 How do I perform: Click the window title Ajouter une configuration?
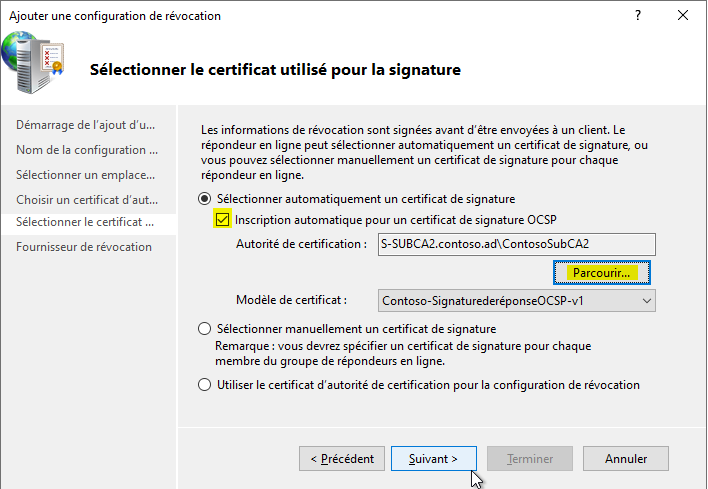pos(115,16)
